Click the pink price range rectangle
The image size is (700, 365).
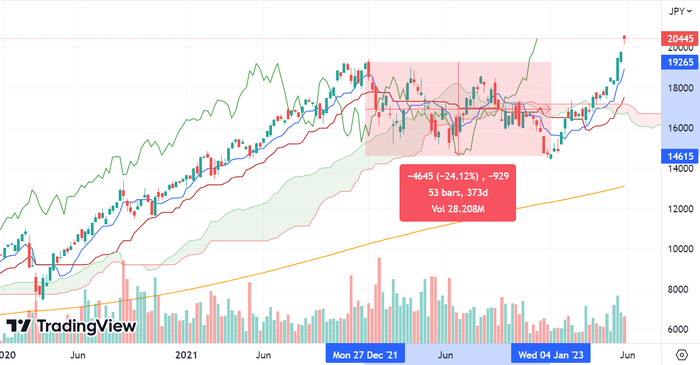tap(458, 108)
